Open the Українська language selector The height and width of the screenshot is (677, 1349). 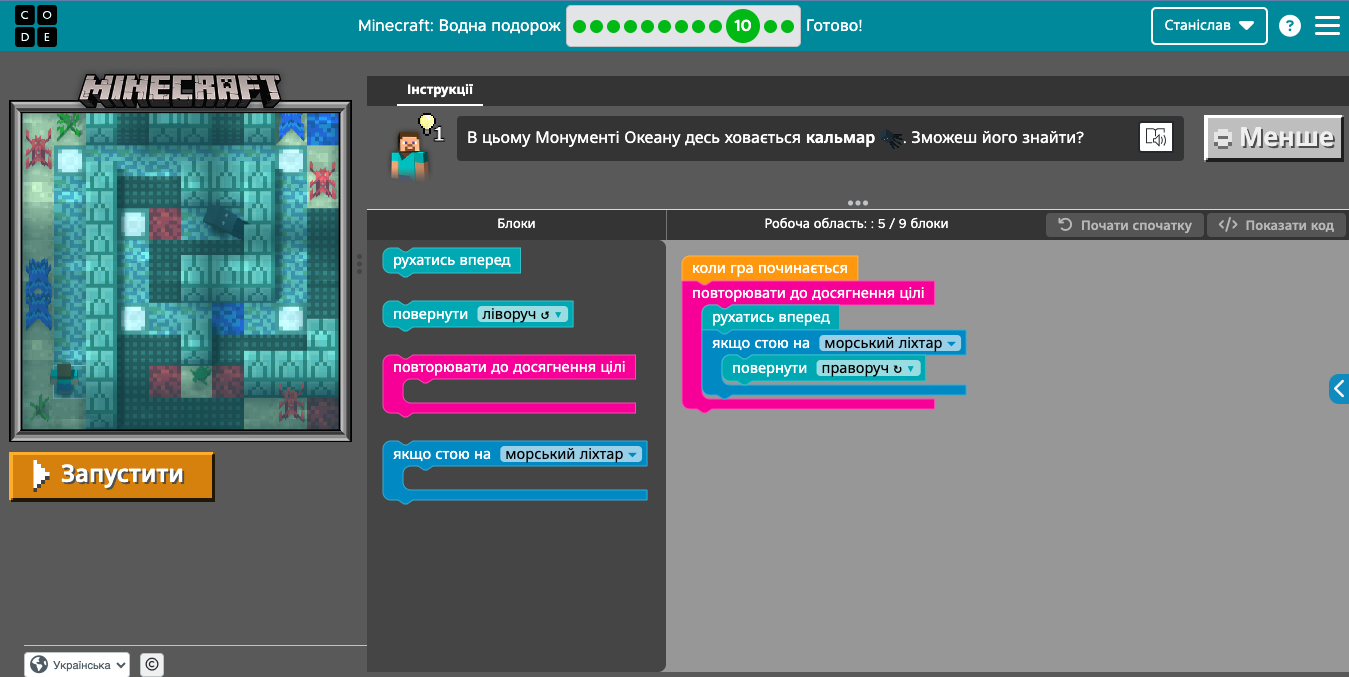pyautogui.click(x=78, y=664)
